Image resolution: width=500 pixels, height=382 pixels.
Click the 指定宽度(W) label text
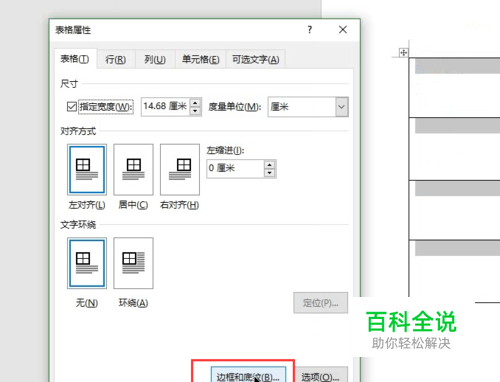106,107
